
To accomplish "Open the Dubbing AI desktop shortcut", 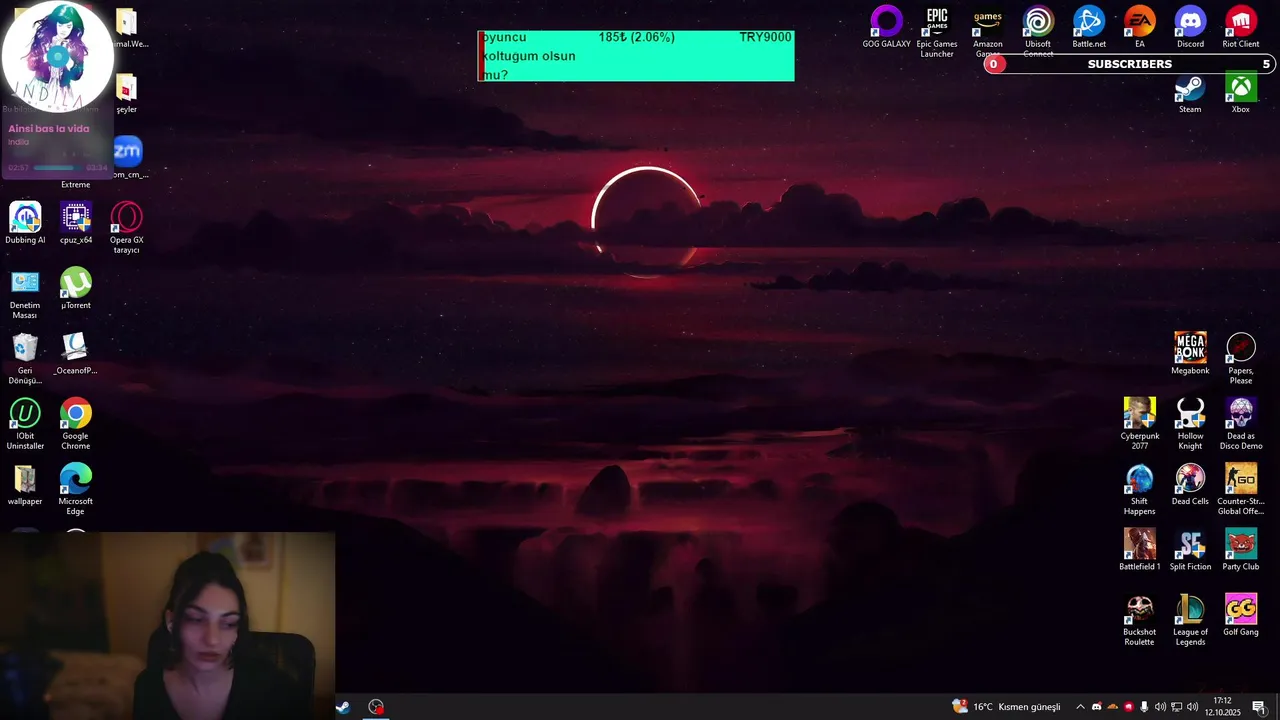I will tap(25, 223).
